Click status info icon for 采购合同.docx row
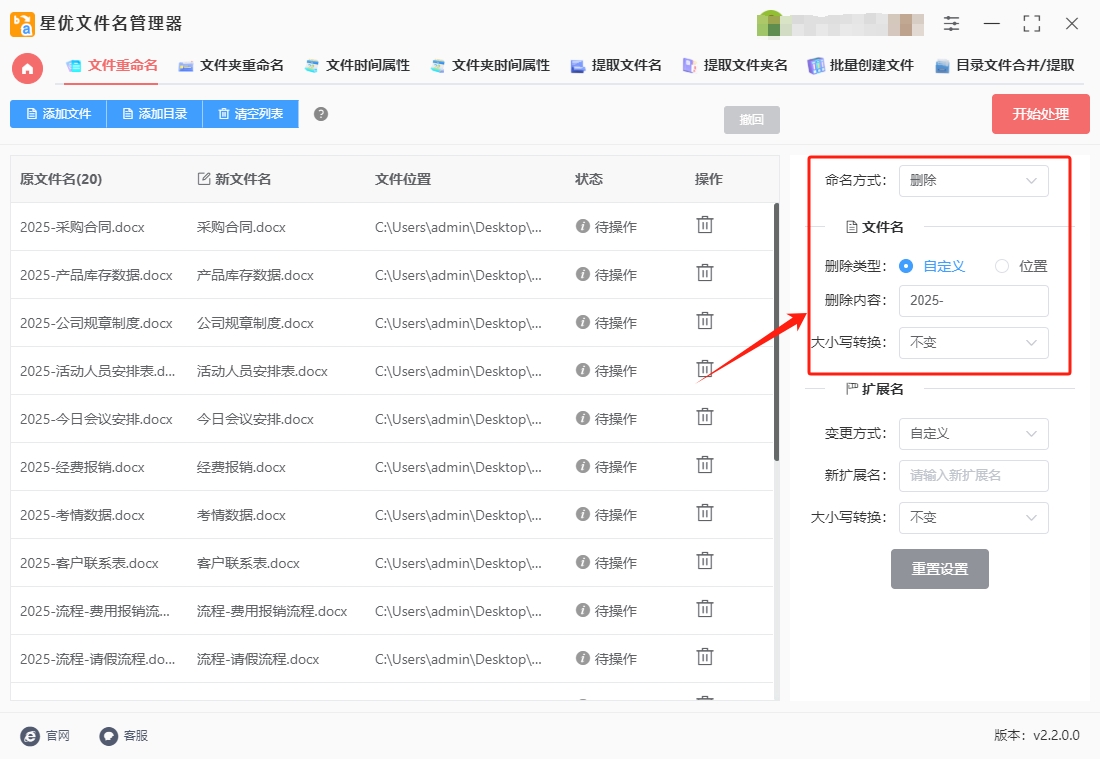The height and width of the screenshot is (760, 1100). click(582, 226)
